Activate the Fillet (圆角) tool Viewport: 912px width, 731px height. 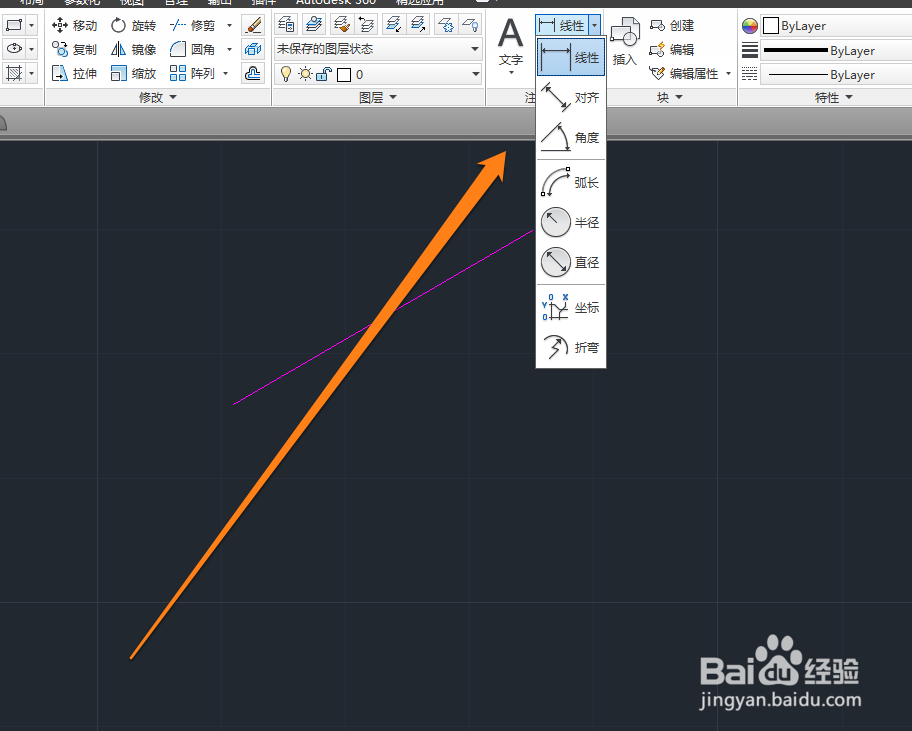tap(193, 49)
